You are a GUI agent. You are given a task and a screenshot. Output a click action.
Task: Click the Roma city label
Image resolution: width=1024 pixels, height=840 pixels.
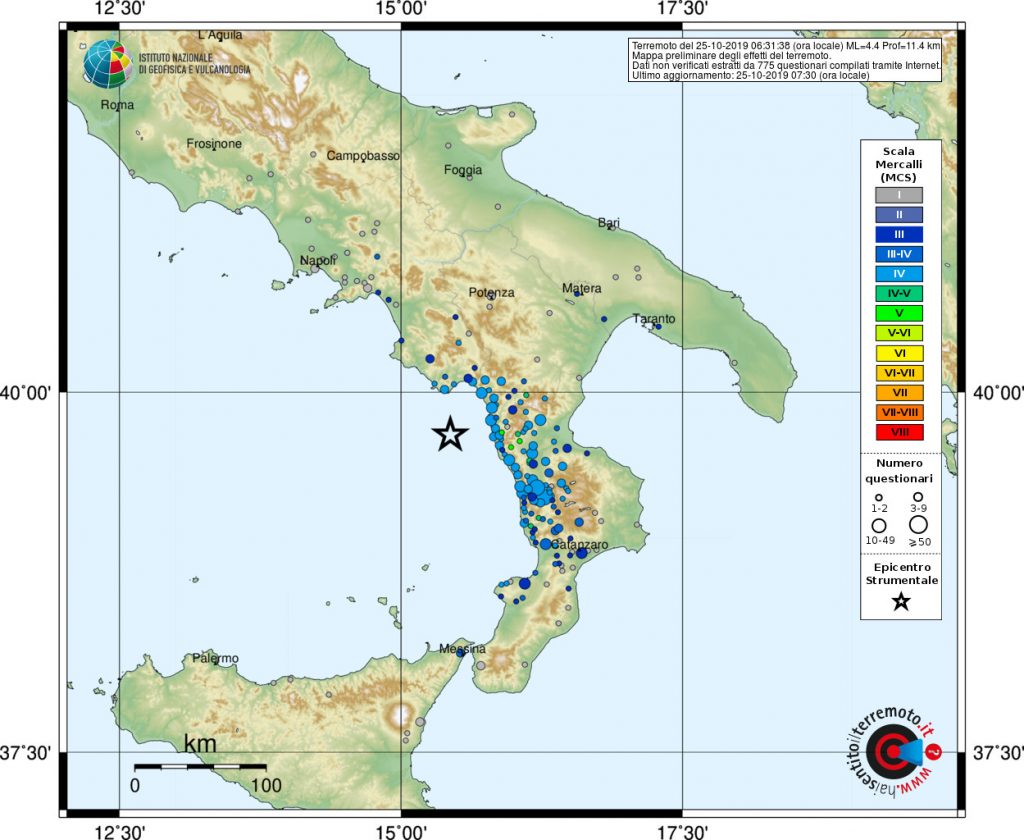pos(117,105)
